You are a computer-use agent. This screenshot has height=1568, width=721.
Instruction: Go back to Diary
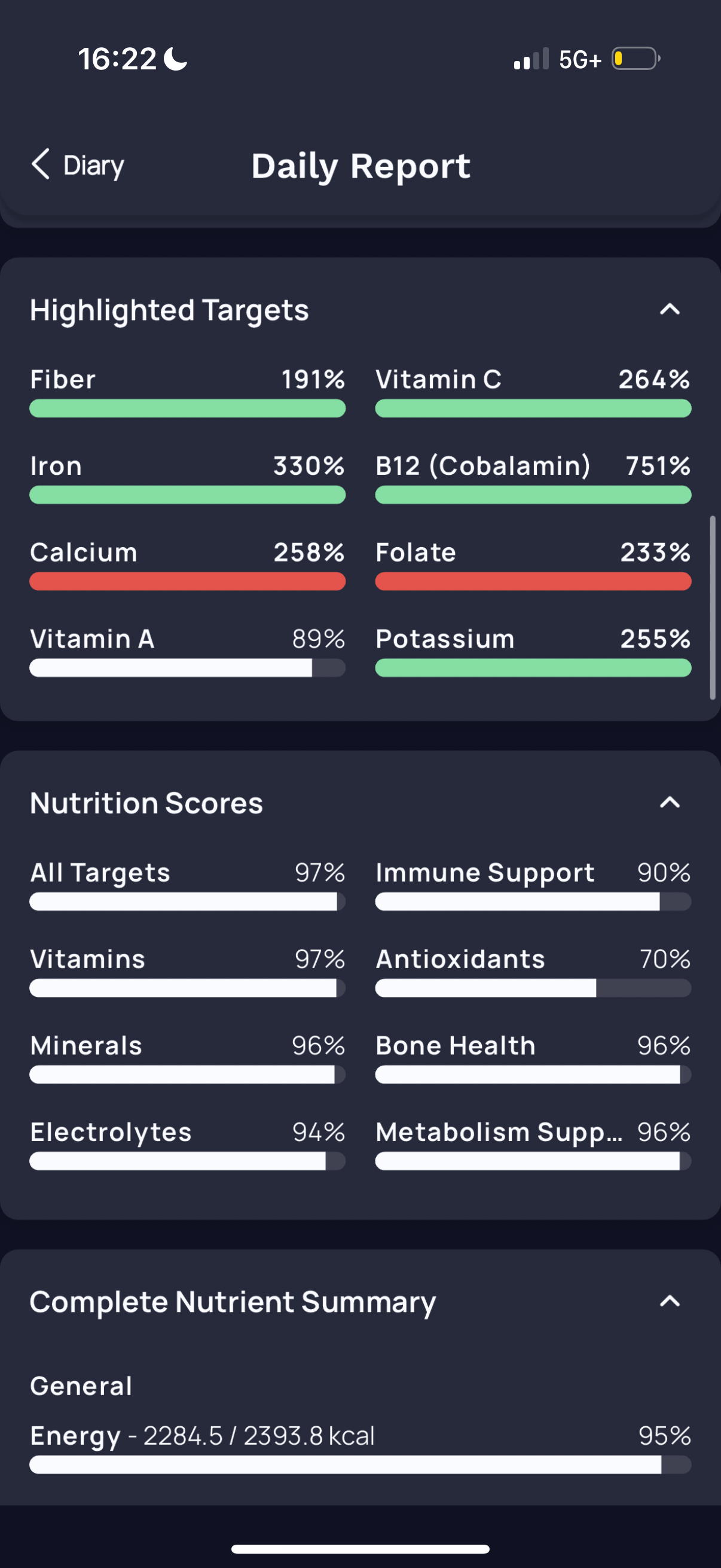(x=77, y=165)
